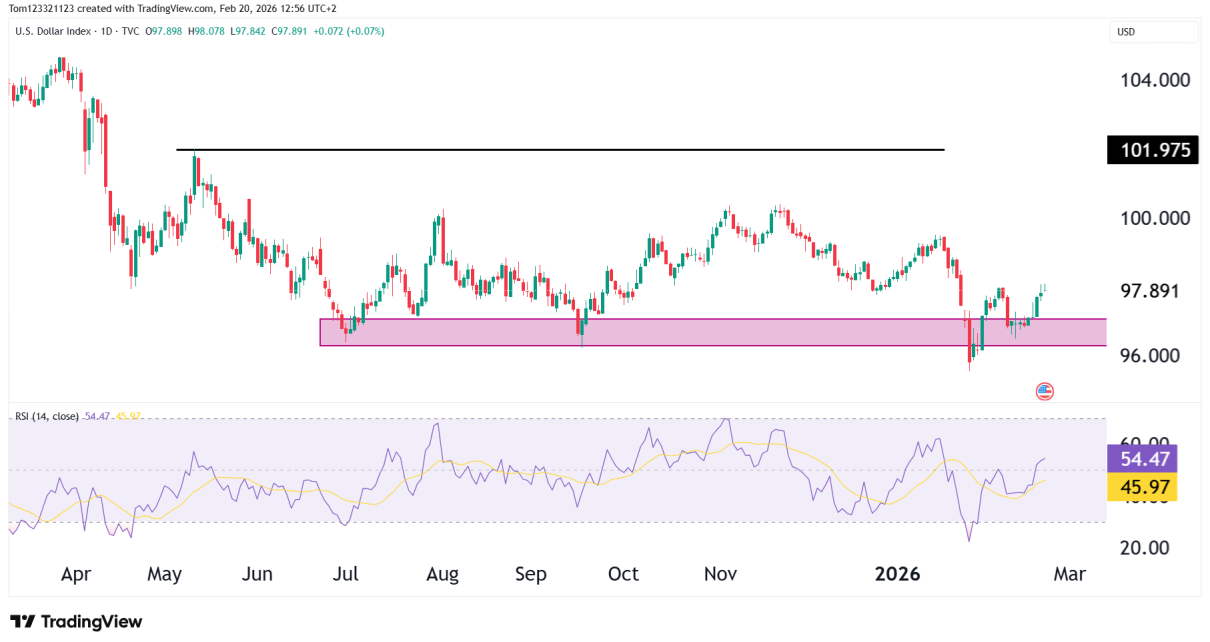This screenshot has height=642, width=1210.
Task: Click the Mar label on the time axis
Action: point(1069,574)
